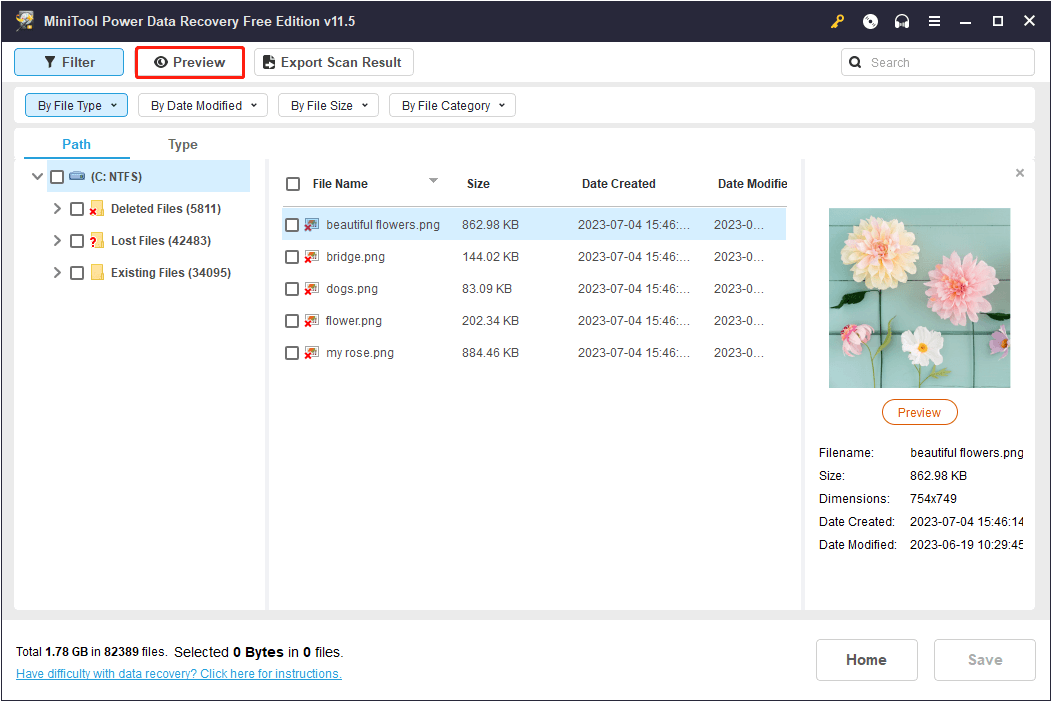
Task: Check the Lost Files checkbox
Action: (x=77, y=240)
